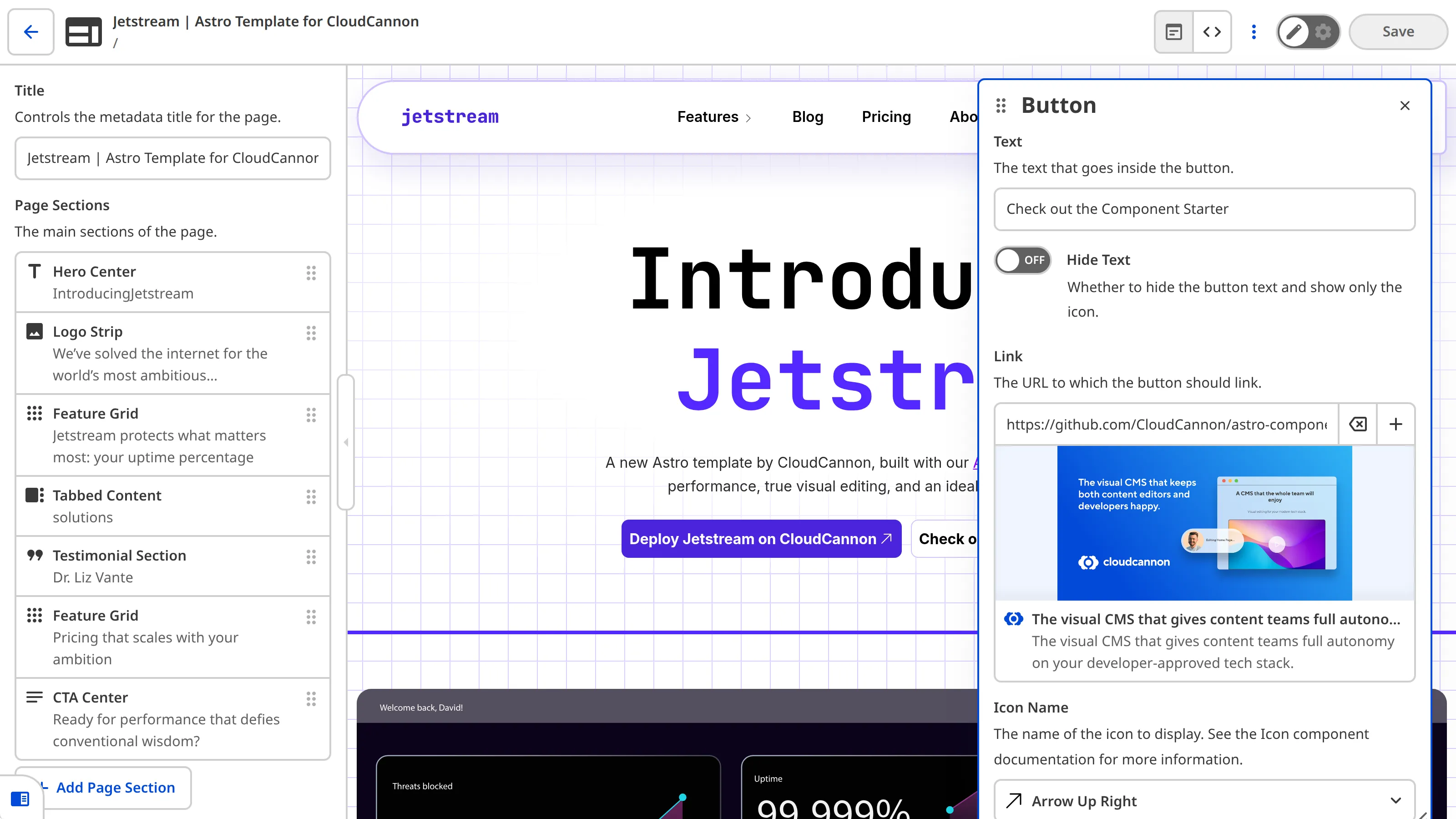Click the Testimonial Section quote icon
The image size is (1456, 819).
[35, 555]
